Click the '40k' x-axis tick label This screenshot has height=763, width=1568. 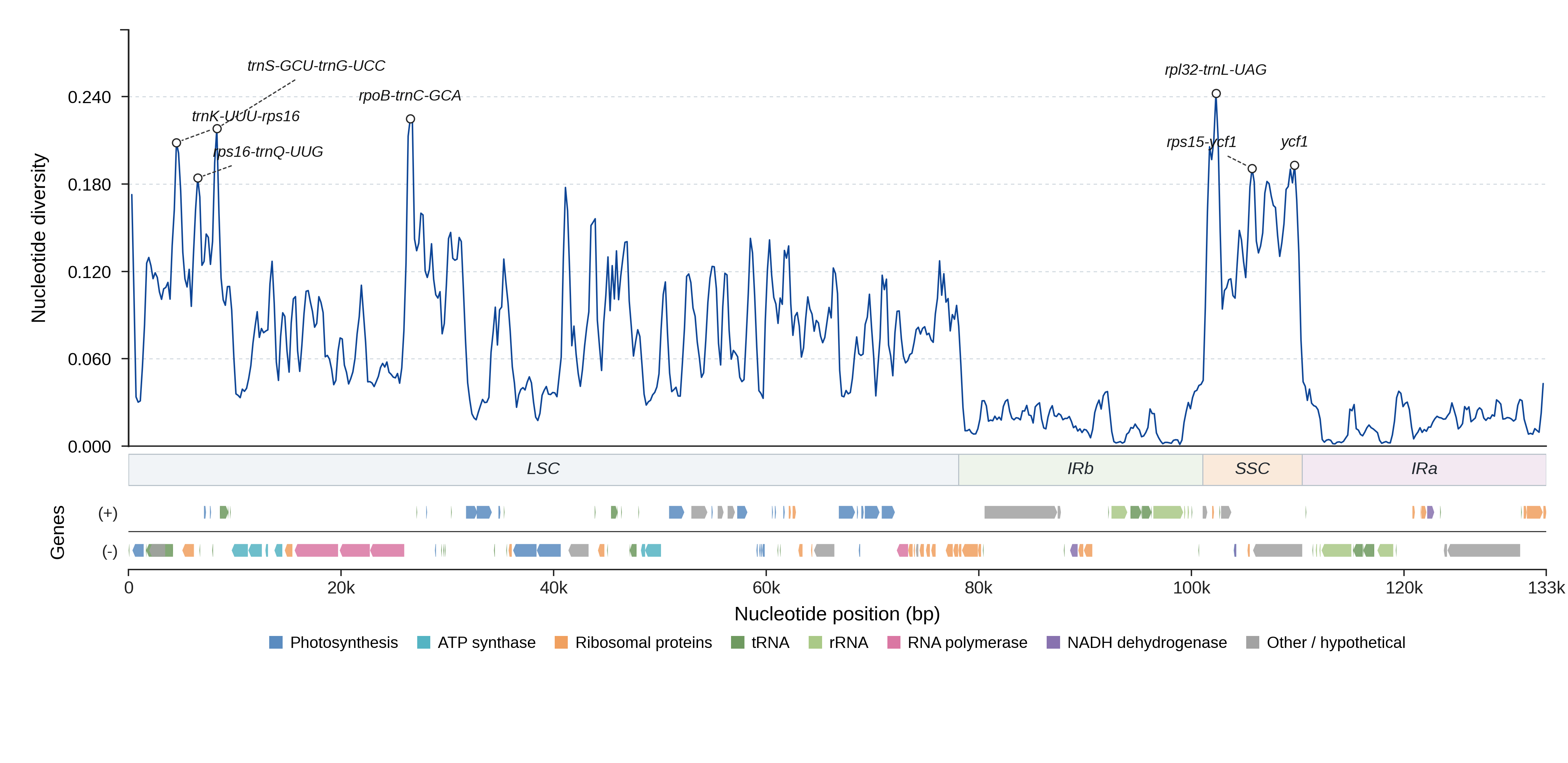coord(553,588)
